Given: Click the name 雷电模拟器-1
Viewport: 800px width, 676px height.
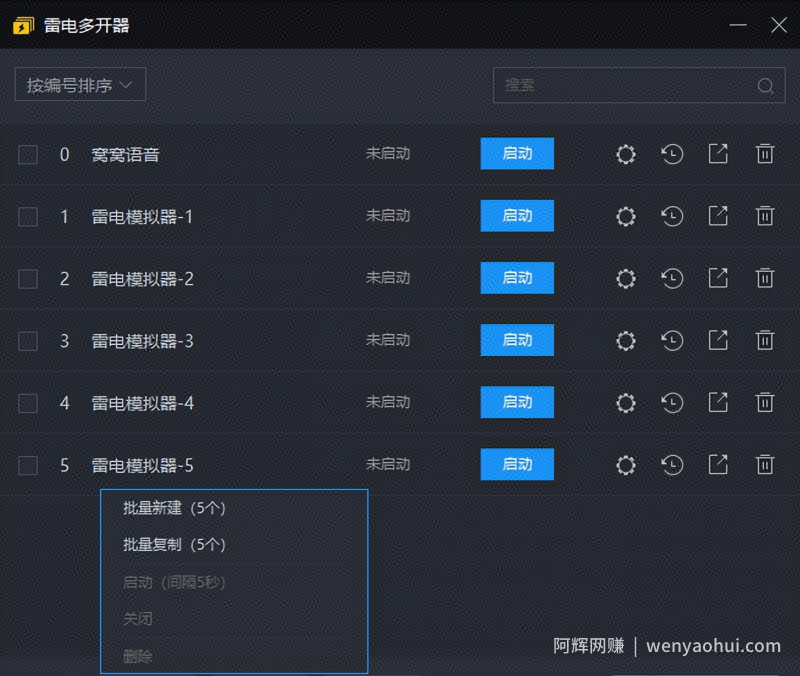Looking at the screenshot, I should (x=142, y=217).
